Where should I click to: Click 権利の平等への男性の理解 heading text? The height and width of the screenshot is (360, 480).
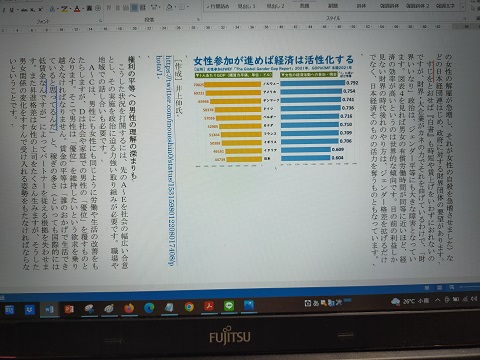(132, 118)
